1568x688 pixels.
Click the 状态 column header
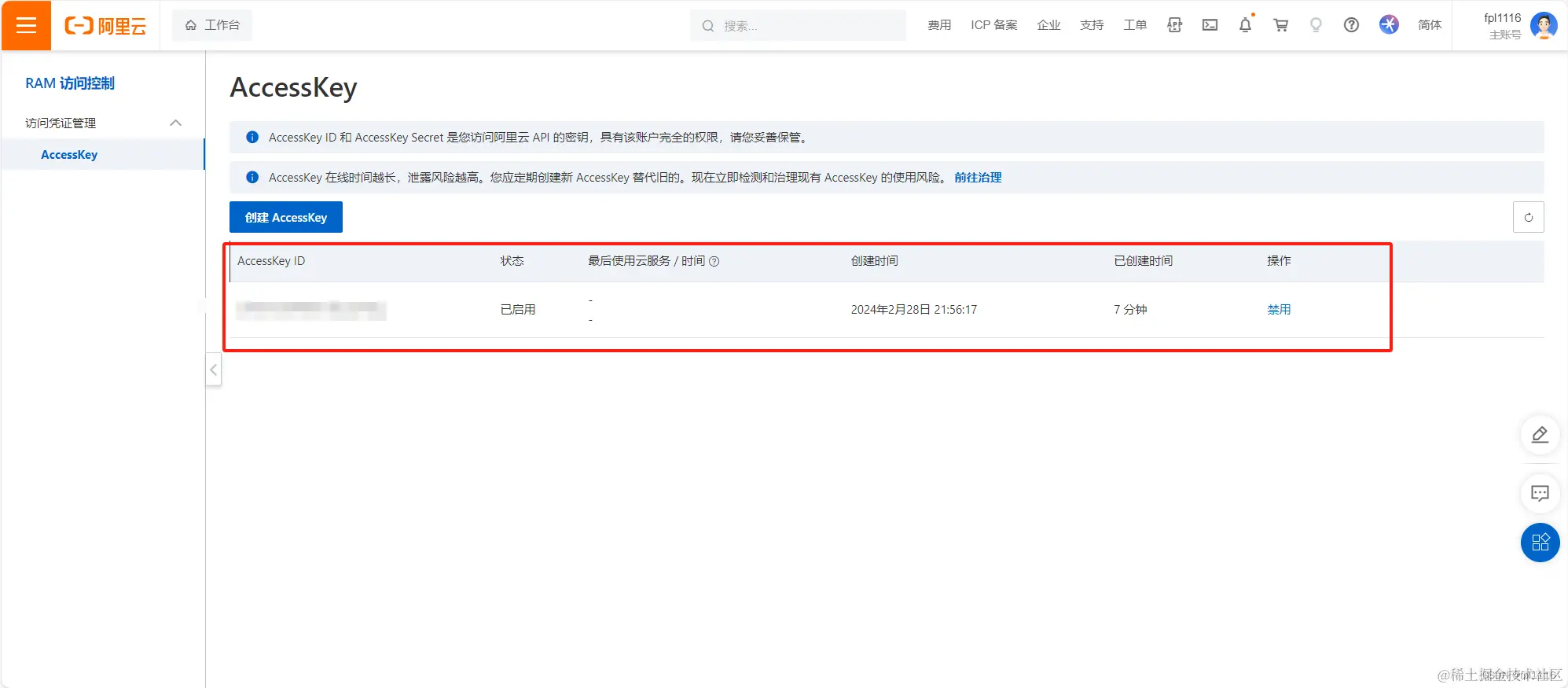point(512,261)
